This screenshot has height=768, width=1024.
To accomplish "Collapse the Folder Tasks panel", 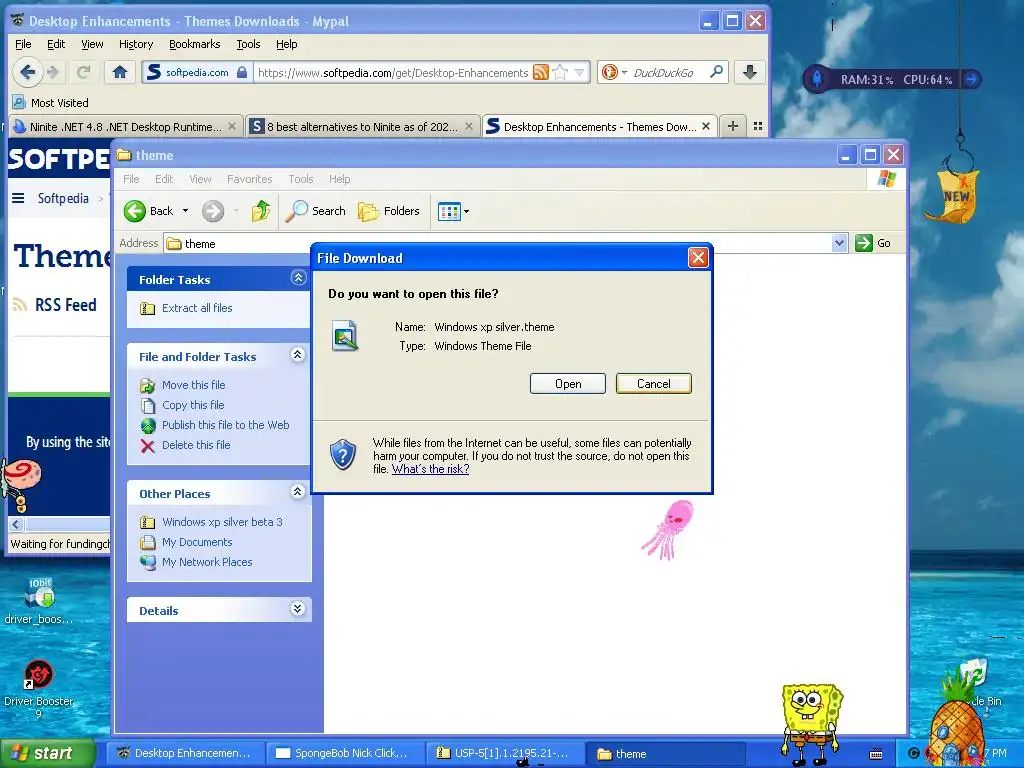I will coord(298,278).
